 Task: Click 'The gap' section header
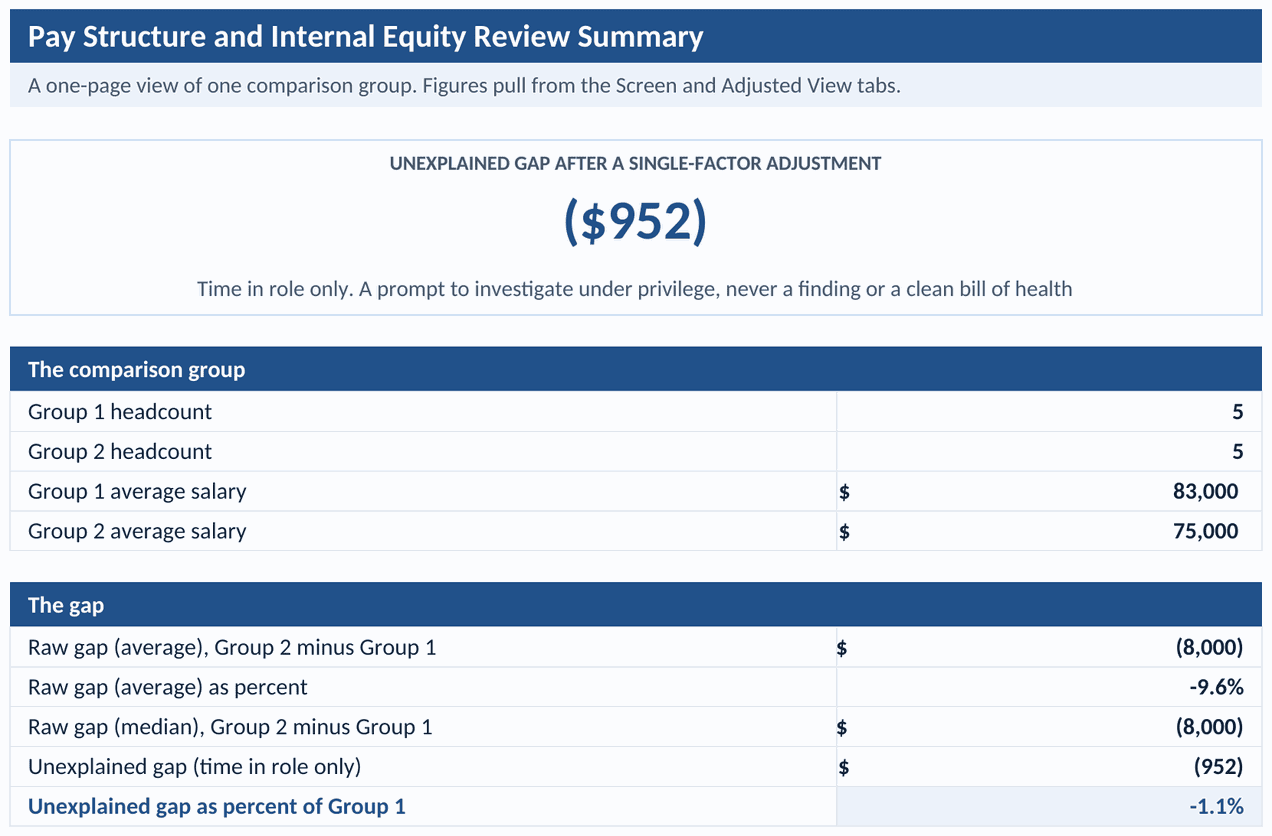tap(635, 605)
